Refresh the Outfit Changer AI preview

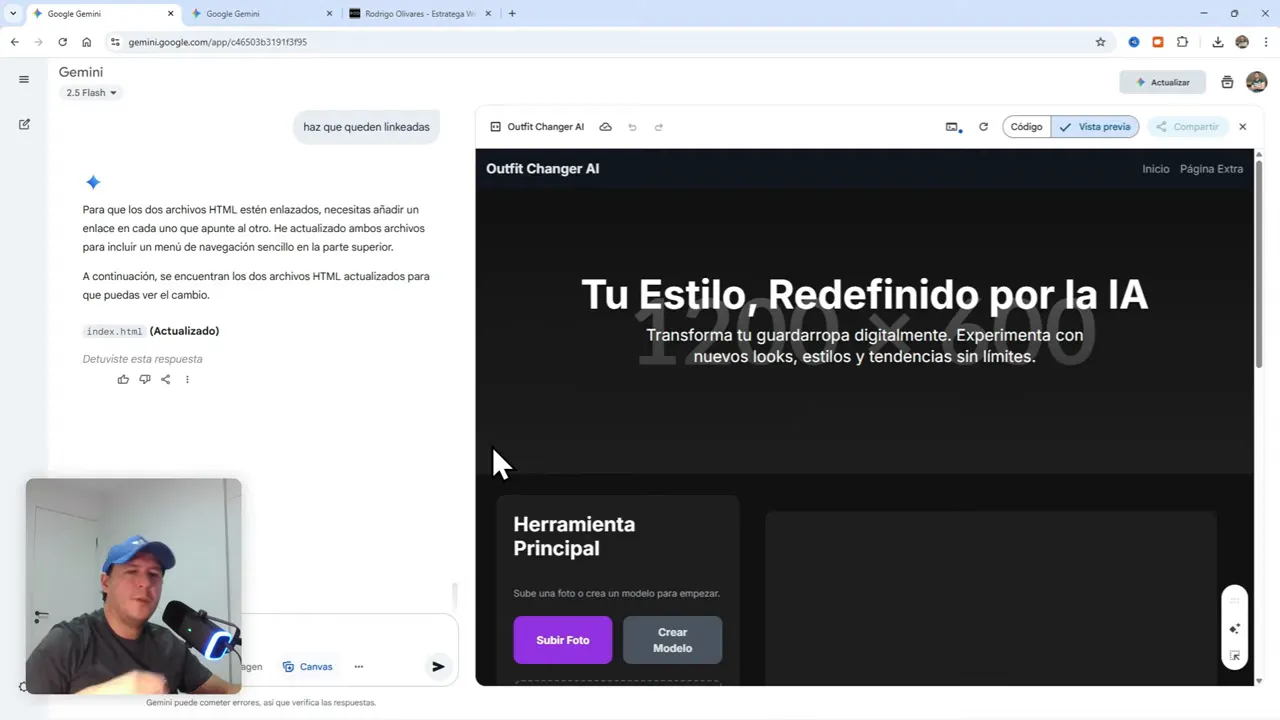click(x=983, y=127)
